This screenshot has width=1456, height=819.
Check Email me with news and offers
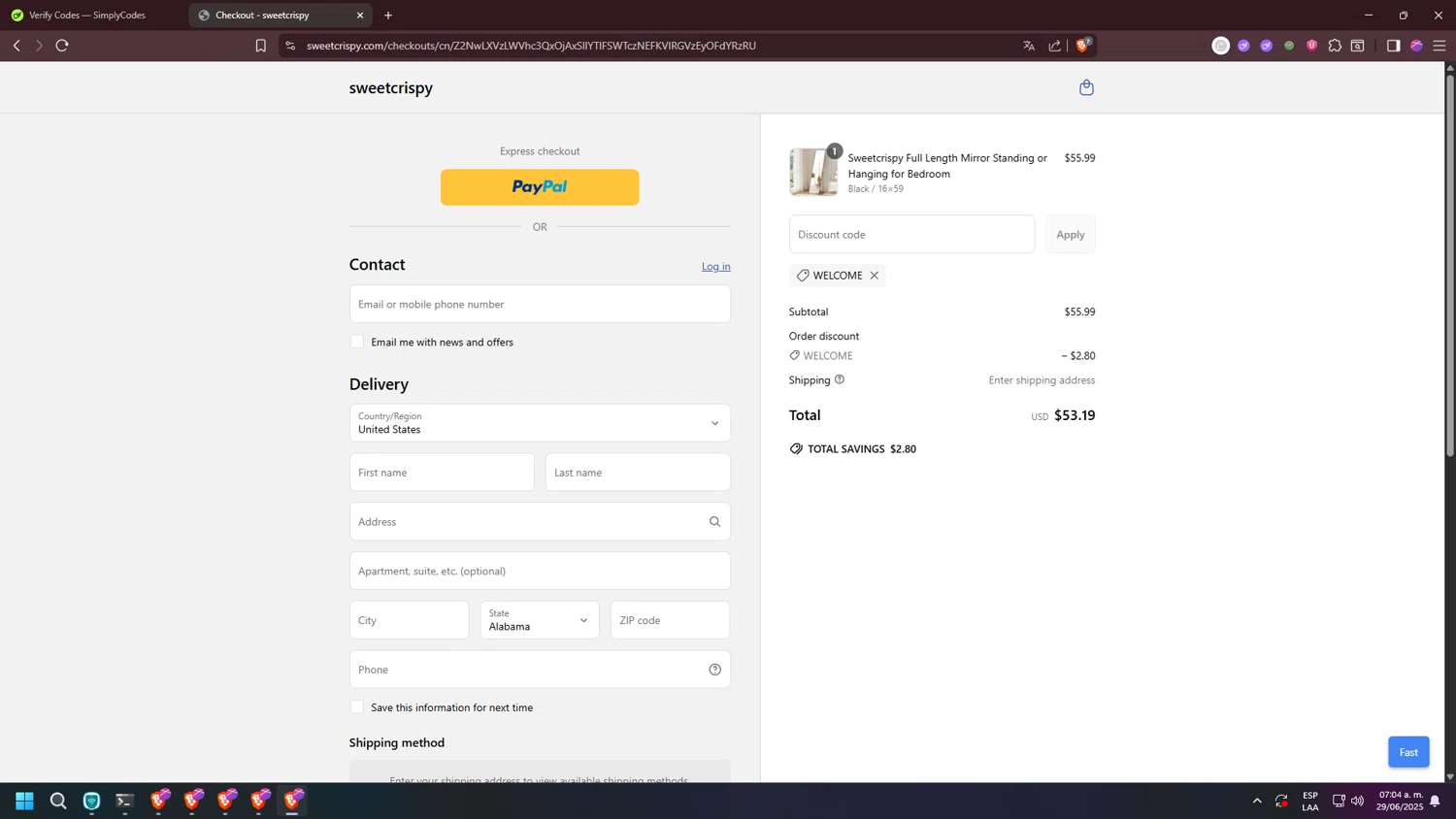(357, 342)
